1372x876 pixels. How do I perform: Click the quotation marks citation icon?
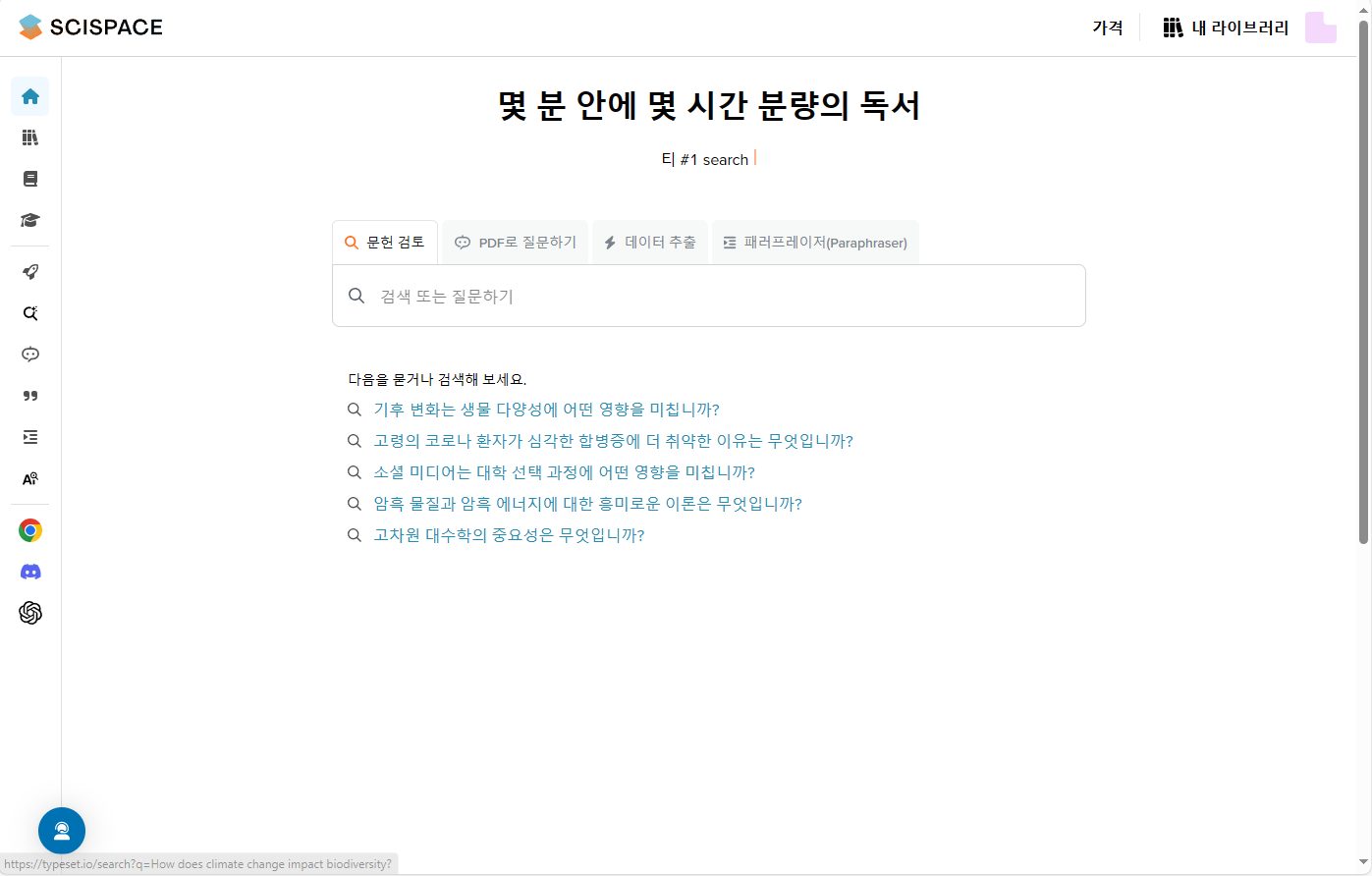tap(30, 396)
